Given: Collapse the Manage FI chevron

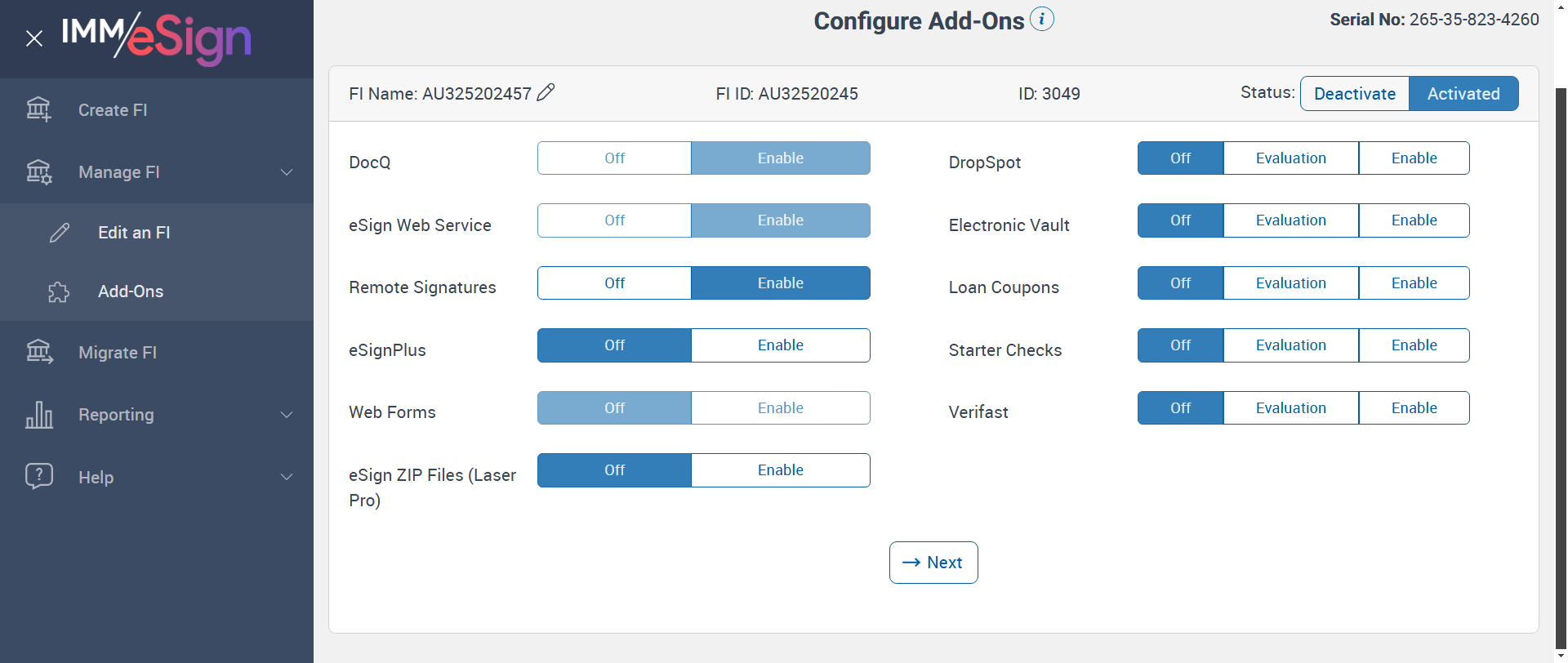Looking at the screenshot, I should pyautogui.click(x=287, y=172).
